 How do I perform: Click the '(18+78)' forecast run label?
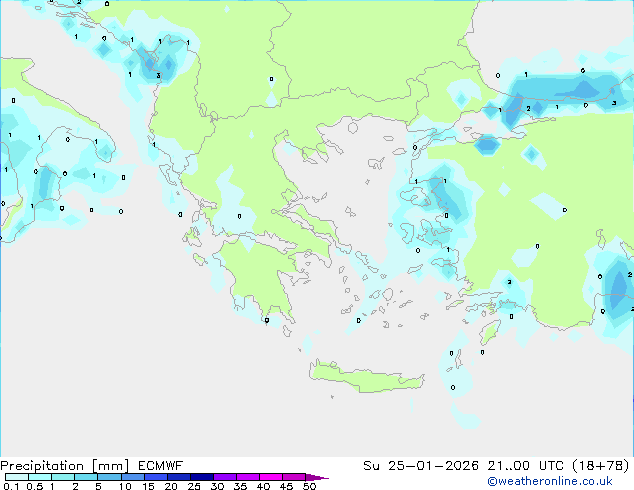pyautogui.click(x=599, y=465)
